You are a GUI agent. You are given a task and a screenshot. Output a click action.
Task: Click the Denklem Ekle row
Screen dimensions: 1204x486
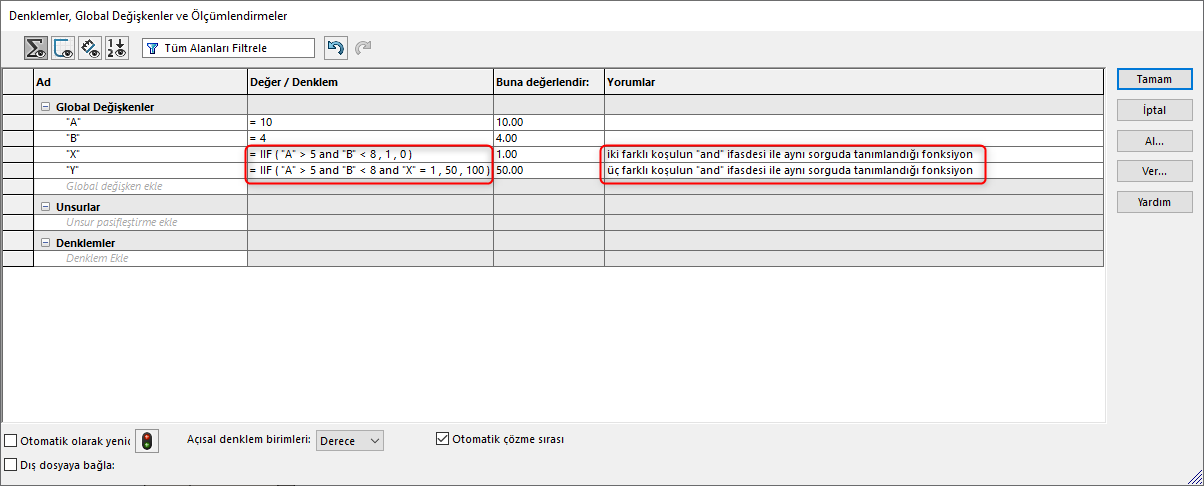(140, 258)
